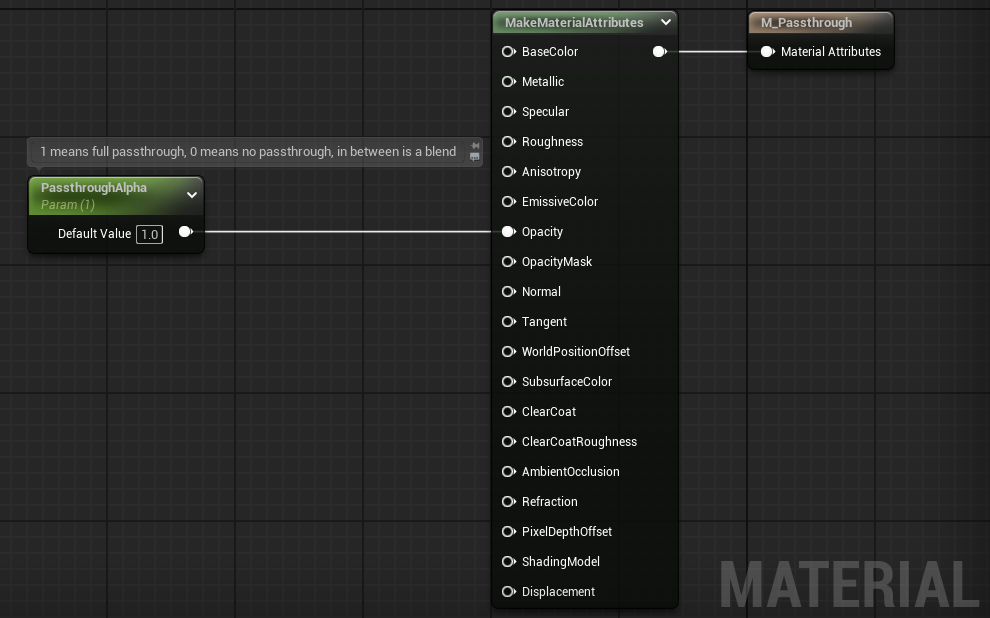Click the Metallic input pin

509,81
